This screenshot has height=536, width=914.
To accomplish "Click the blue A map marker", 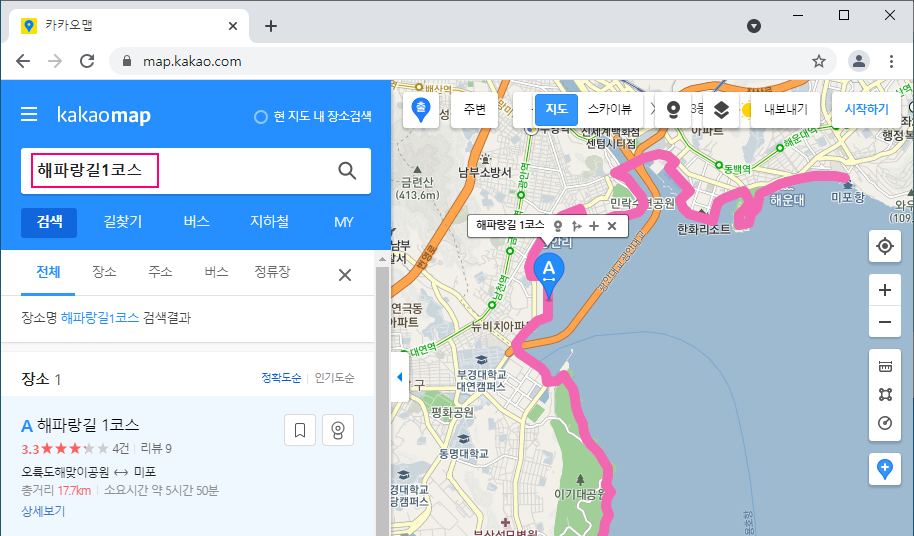I will [549, 273].
